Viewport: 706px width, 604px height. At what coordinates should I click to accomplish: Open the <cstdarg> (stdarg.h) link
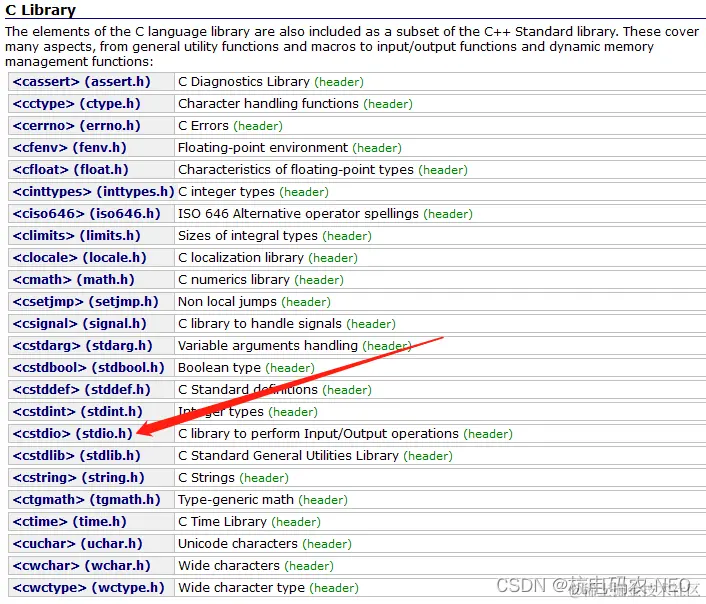pyautogui.click(x=82, y=345)
